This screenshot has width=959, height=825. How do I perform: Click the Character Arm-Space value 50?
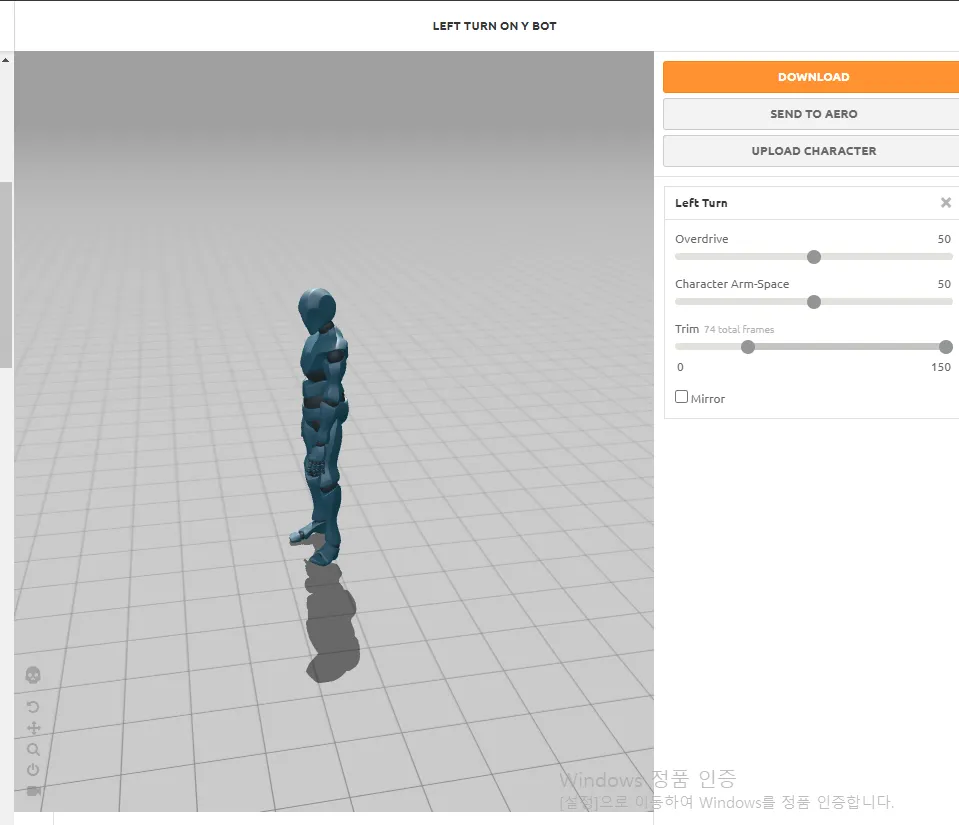click(944, 284)
